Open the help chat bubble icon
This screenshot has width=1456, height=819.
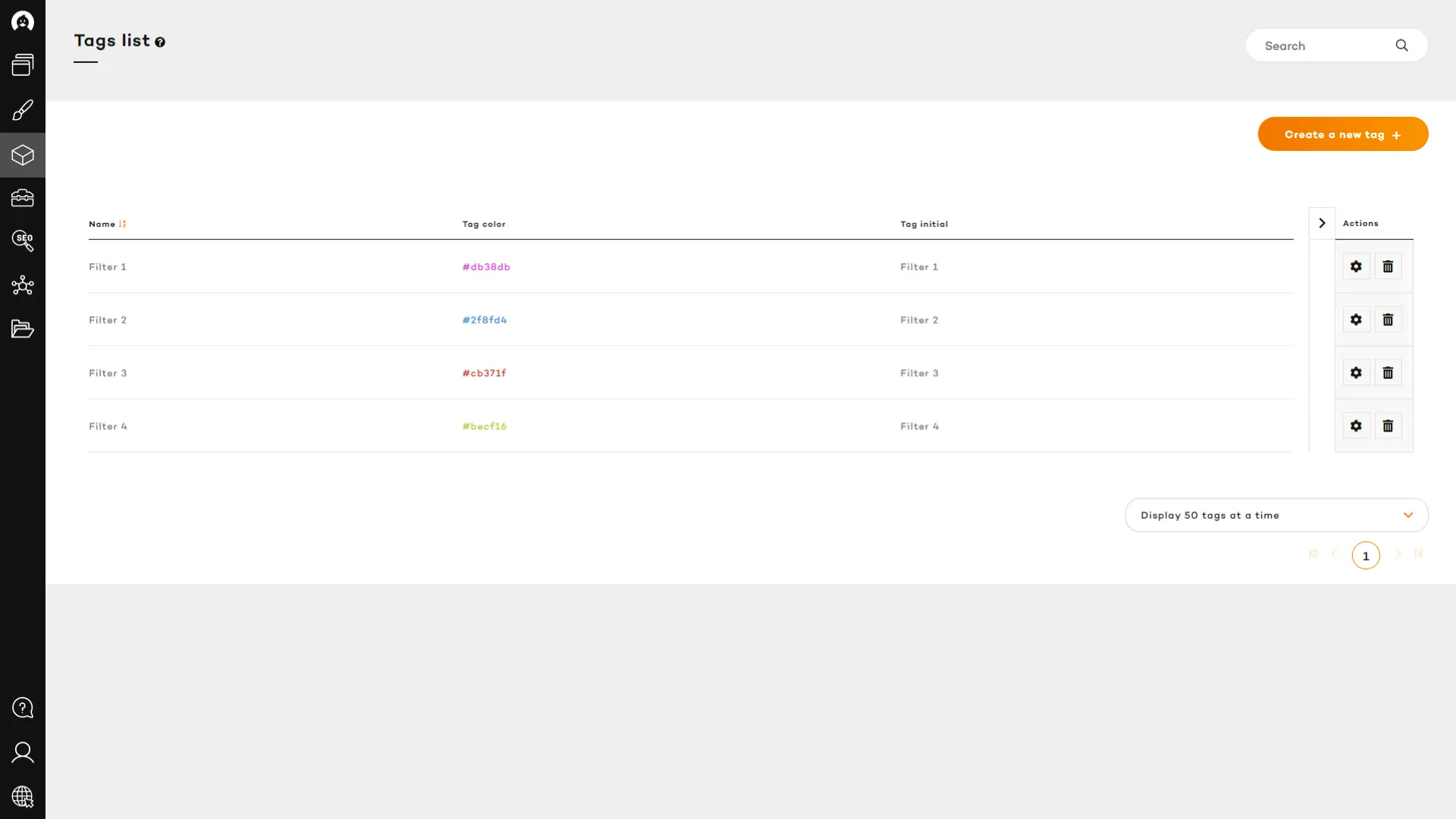23,708
